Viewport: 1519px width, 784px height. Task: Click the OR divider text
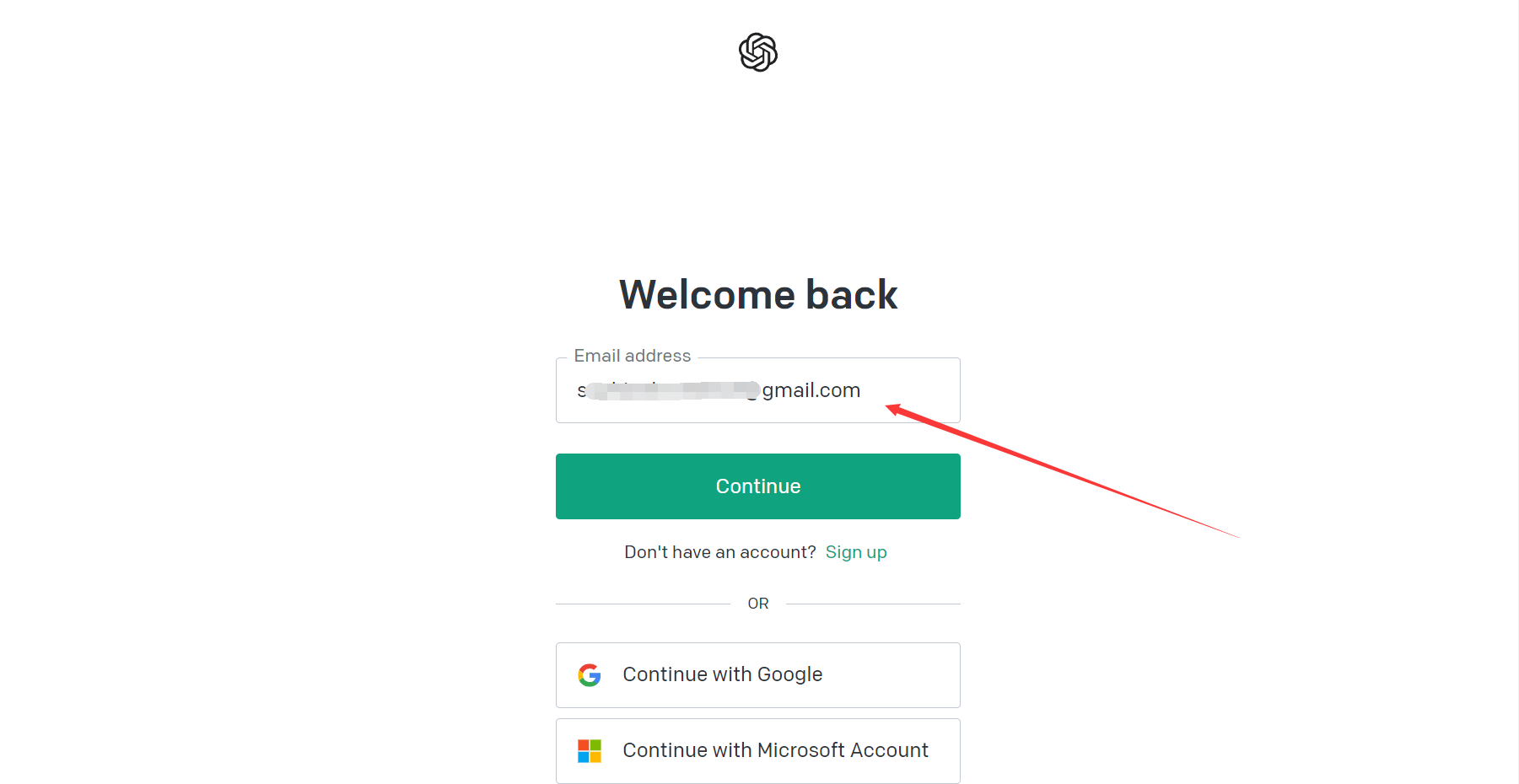pos(757,604)
